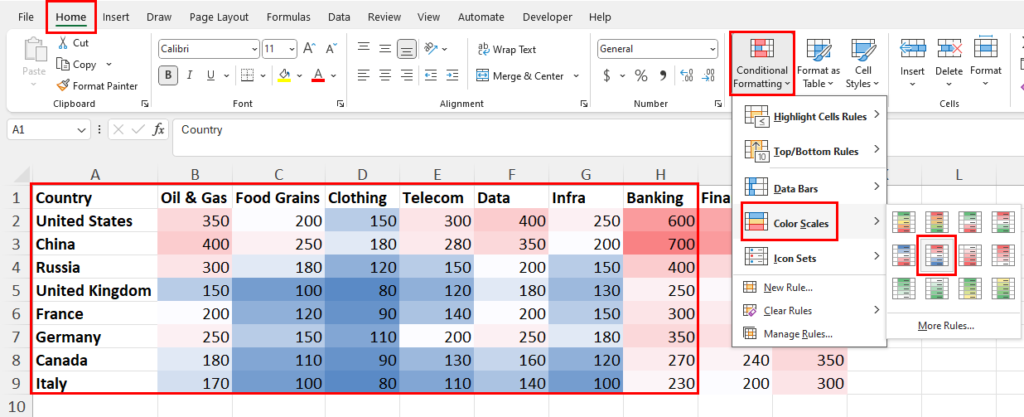1024x417 pixels.
Task: Open the font size 11 dropdown
Action: coord(291,49)
